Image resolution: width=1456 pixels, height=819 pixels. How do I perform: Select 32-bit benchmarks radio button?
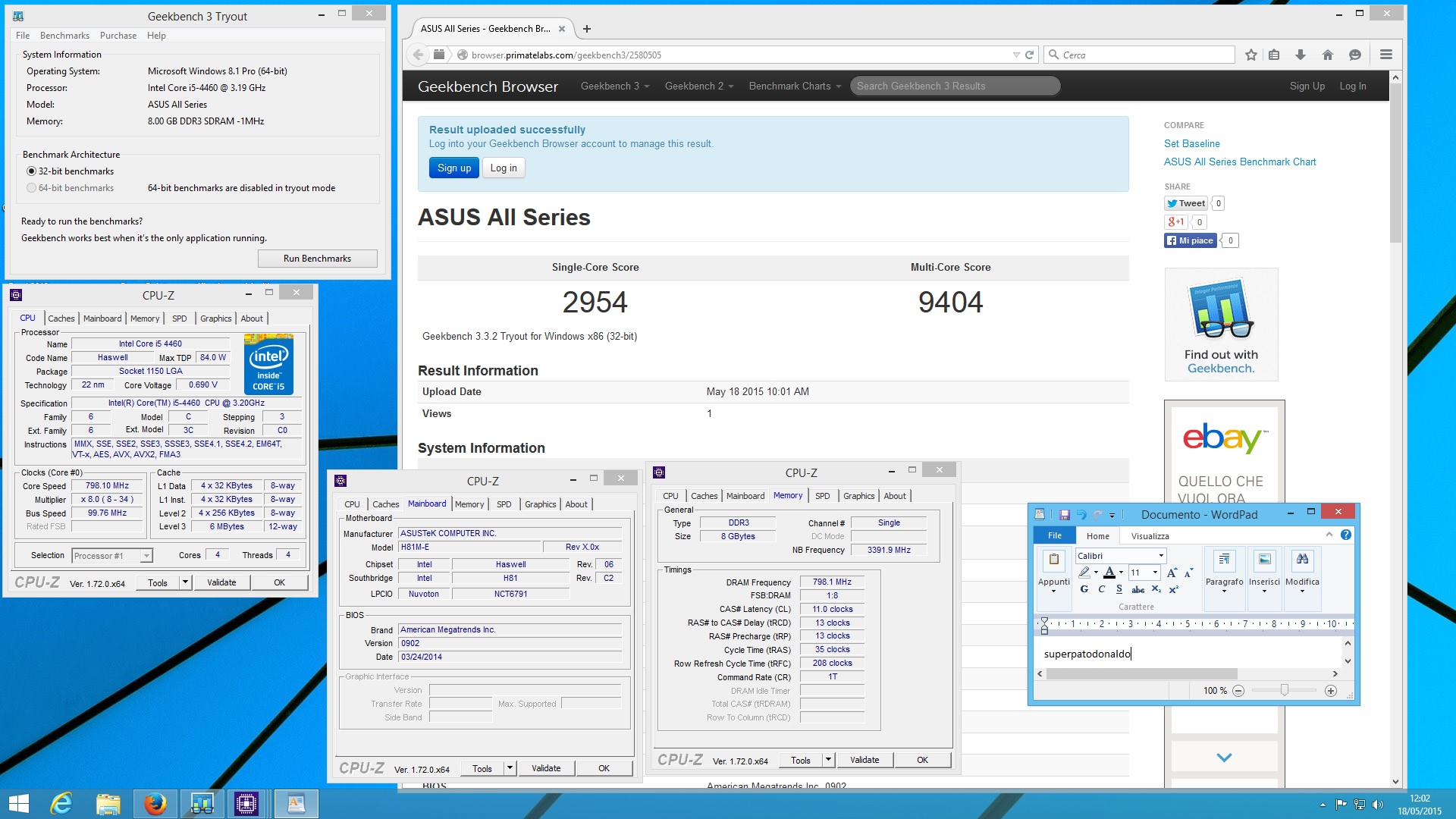pos(31,171)
